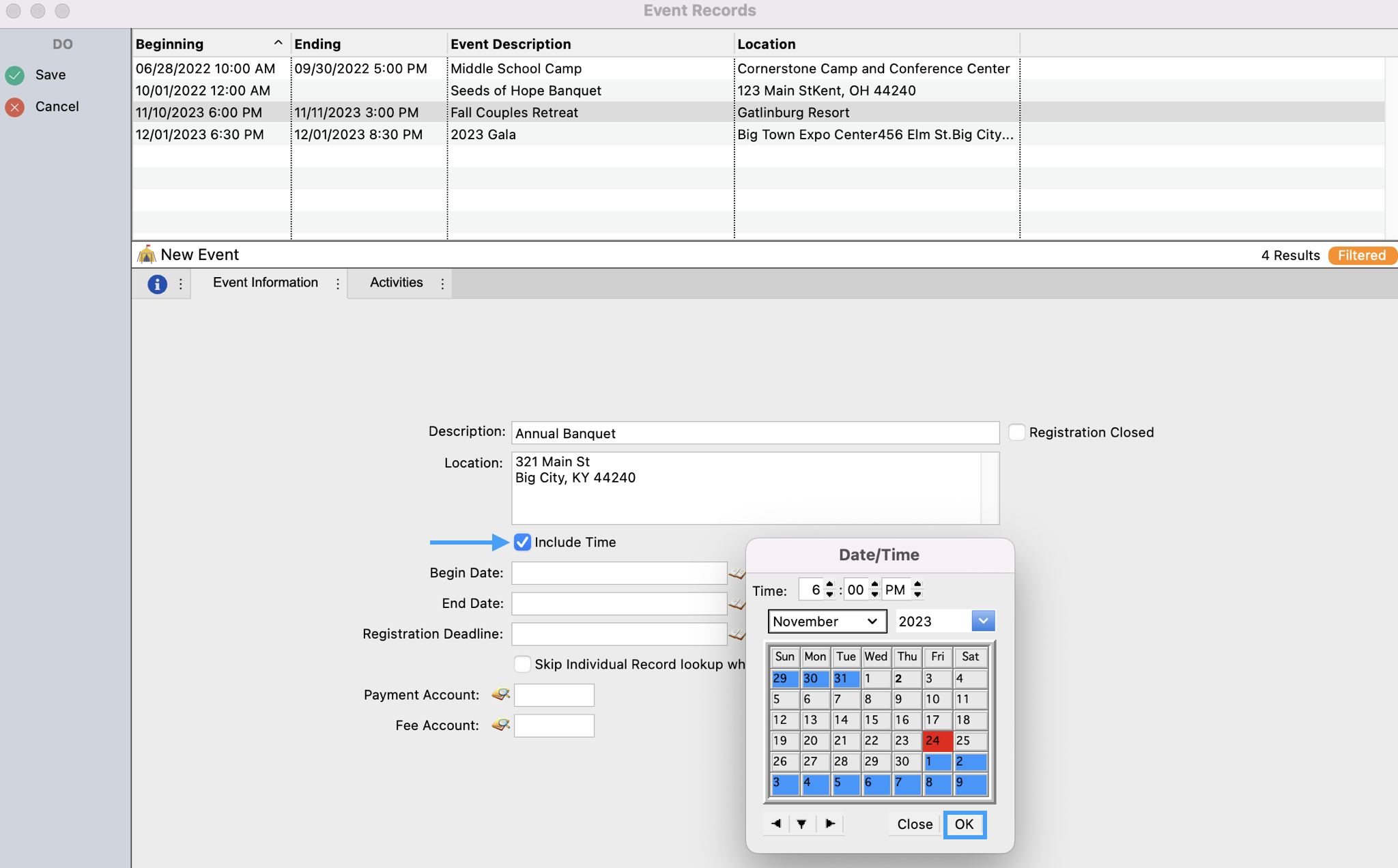Click the Fee Account lookup icon
The width and height of the screenshot is (1398, 868).
(500, 725)
